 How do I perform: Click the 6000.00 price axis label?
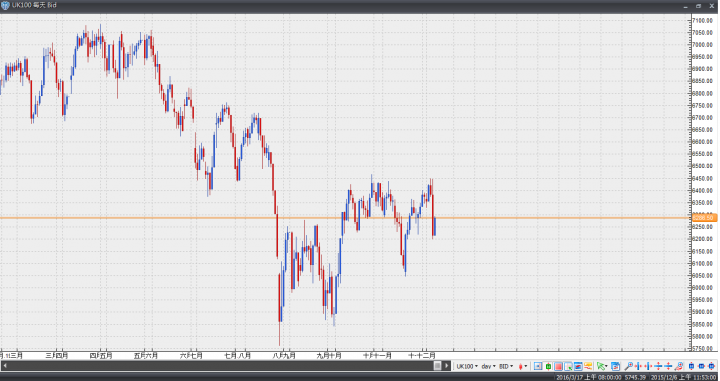click(703, 288)
